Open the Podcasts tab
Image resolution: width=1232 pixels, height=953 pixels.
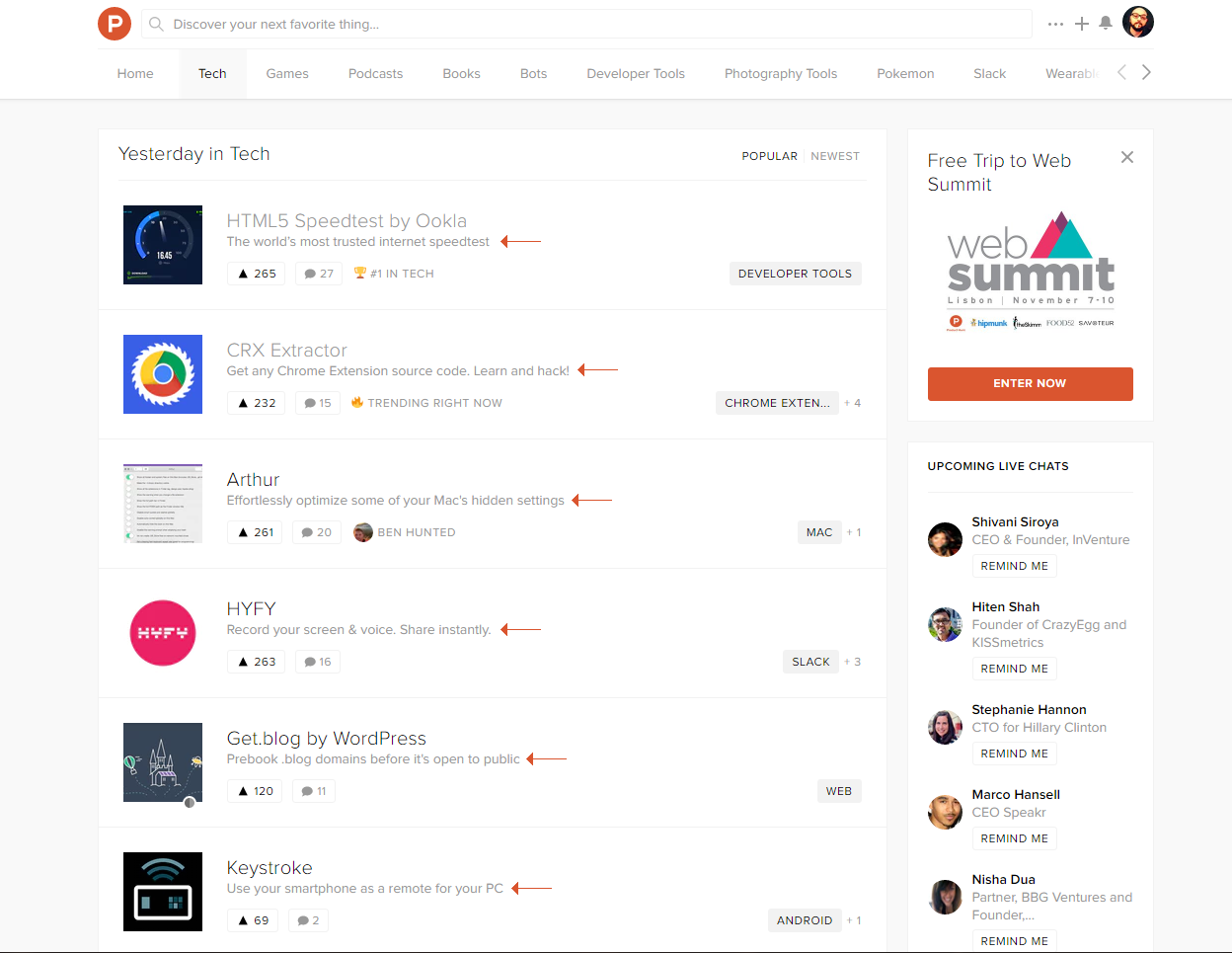pyautogui.click(x=375, y=73)
